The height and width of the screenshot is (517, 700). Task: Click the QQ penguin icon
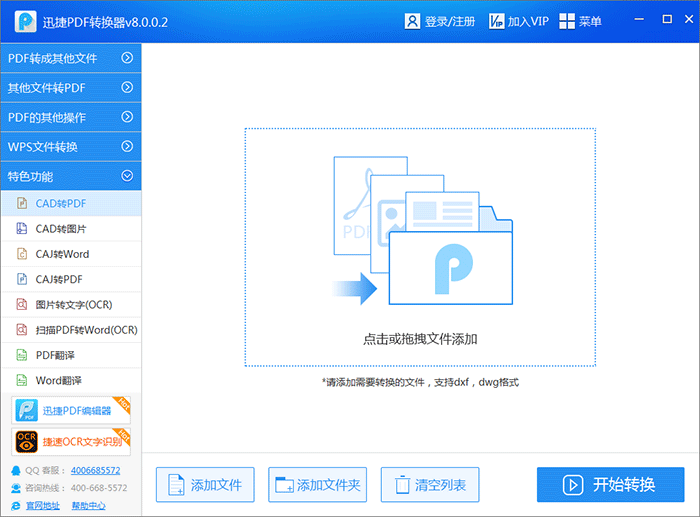15,470
